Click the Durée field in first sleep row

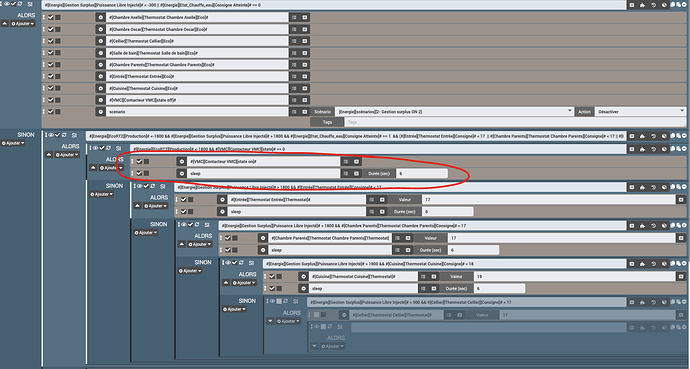click(422, 173)
